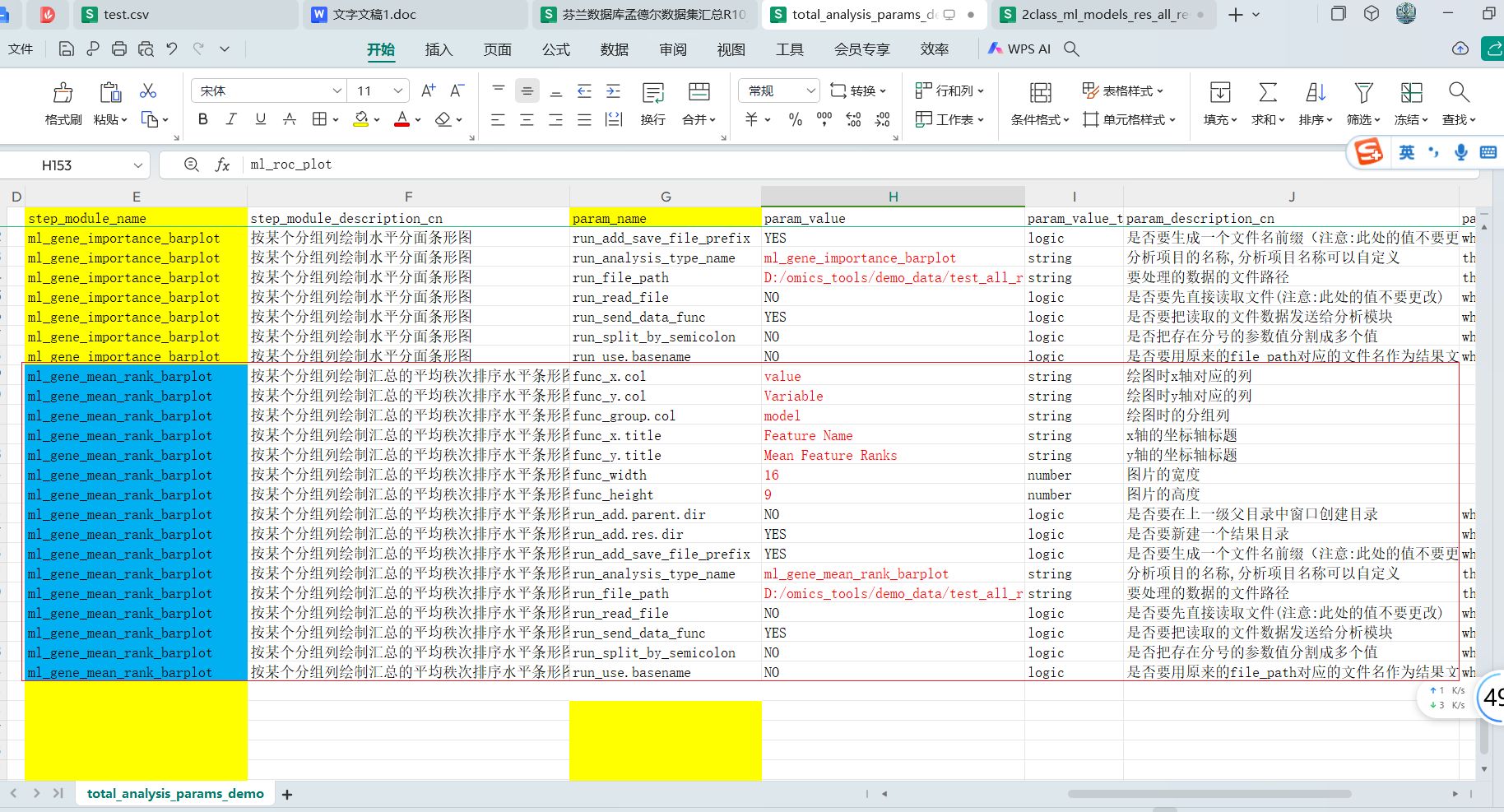This screenshot has height=812, width=1504.
Task: Click the wrap text 换行 button
Action: [x=653, y=104]
